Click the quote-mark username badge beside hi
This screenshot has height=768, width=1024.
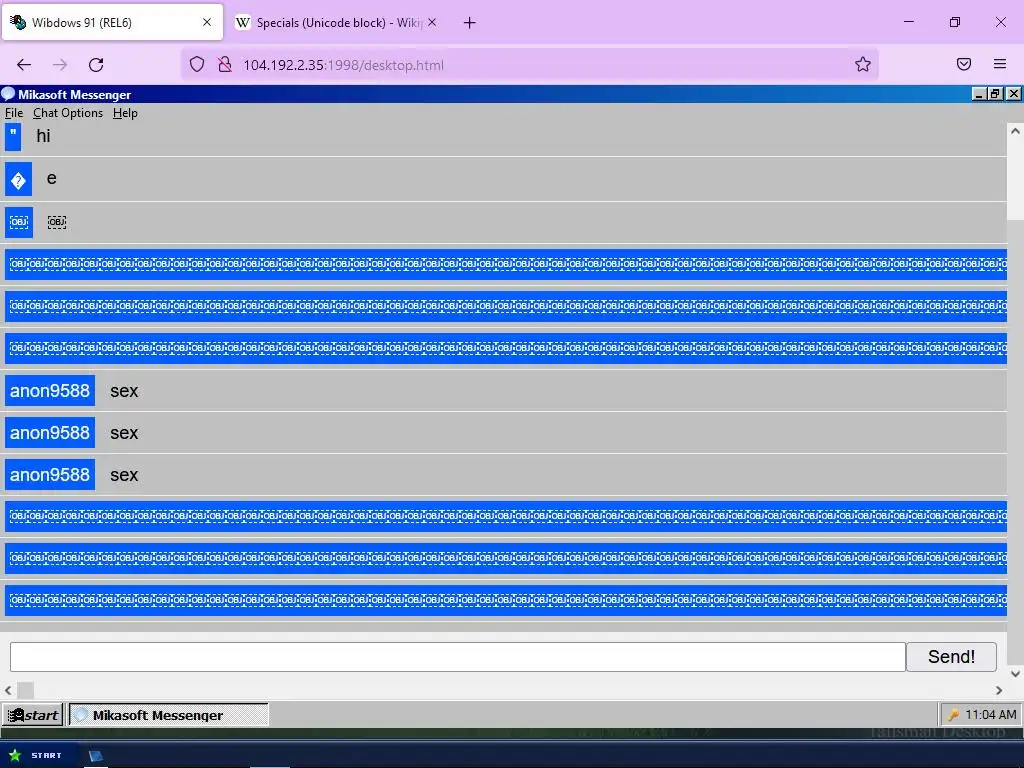tap(13, 136)
